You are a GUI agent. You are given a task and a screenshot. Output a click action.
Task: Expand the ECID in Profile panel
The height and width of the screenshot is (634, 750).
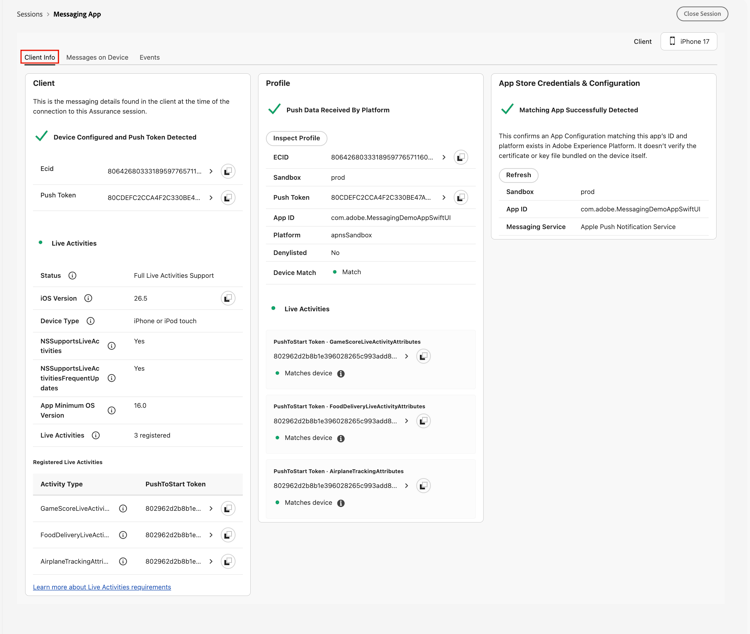point(443,157)
